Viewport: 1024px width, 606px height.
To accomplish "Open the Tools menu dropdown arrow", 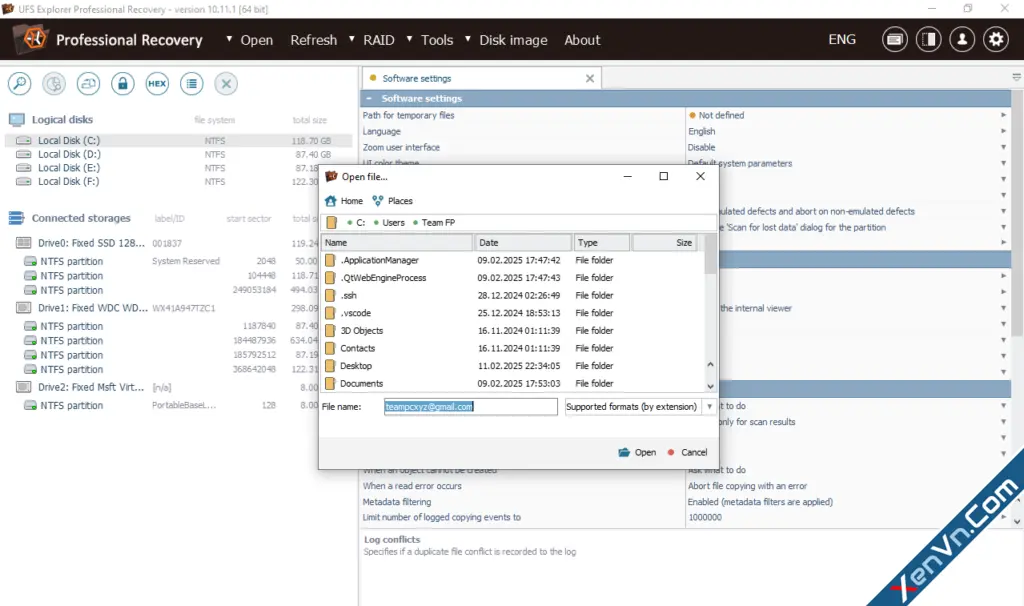I will 409,39.
